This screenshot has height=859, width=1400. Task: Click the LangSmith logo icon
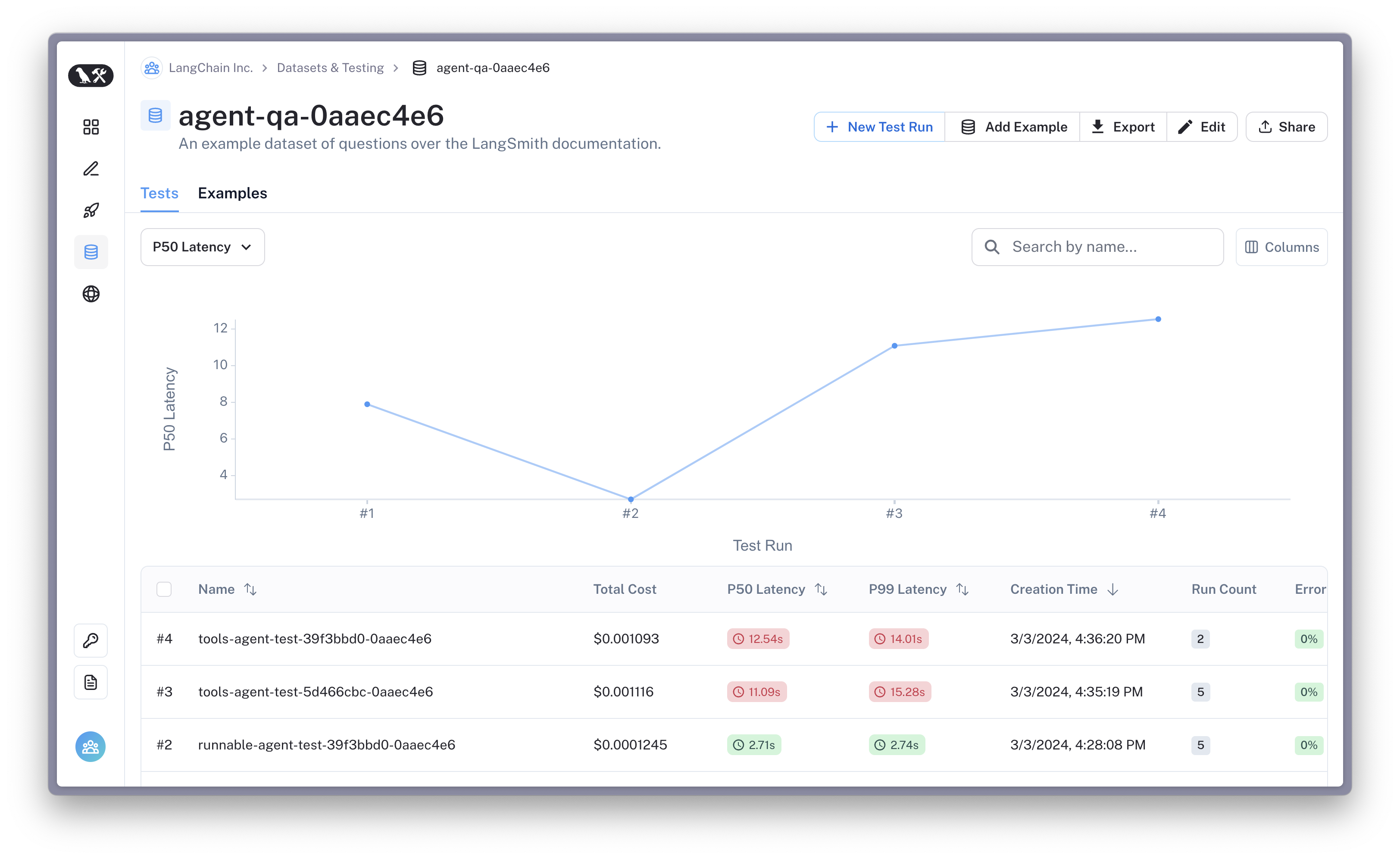coord(91,75)
